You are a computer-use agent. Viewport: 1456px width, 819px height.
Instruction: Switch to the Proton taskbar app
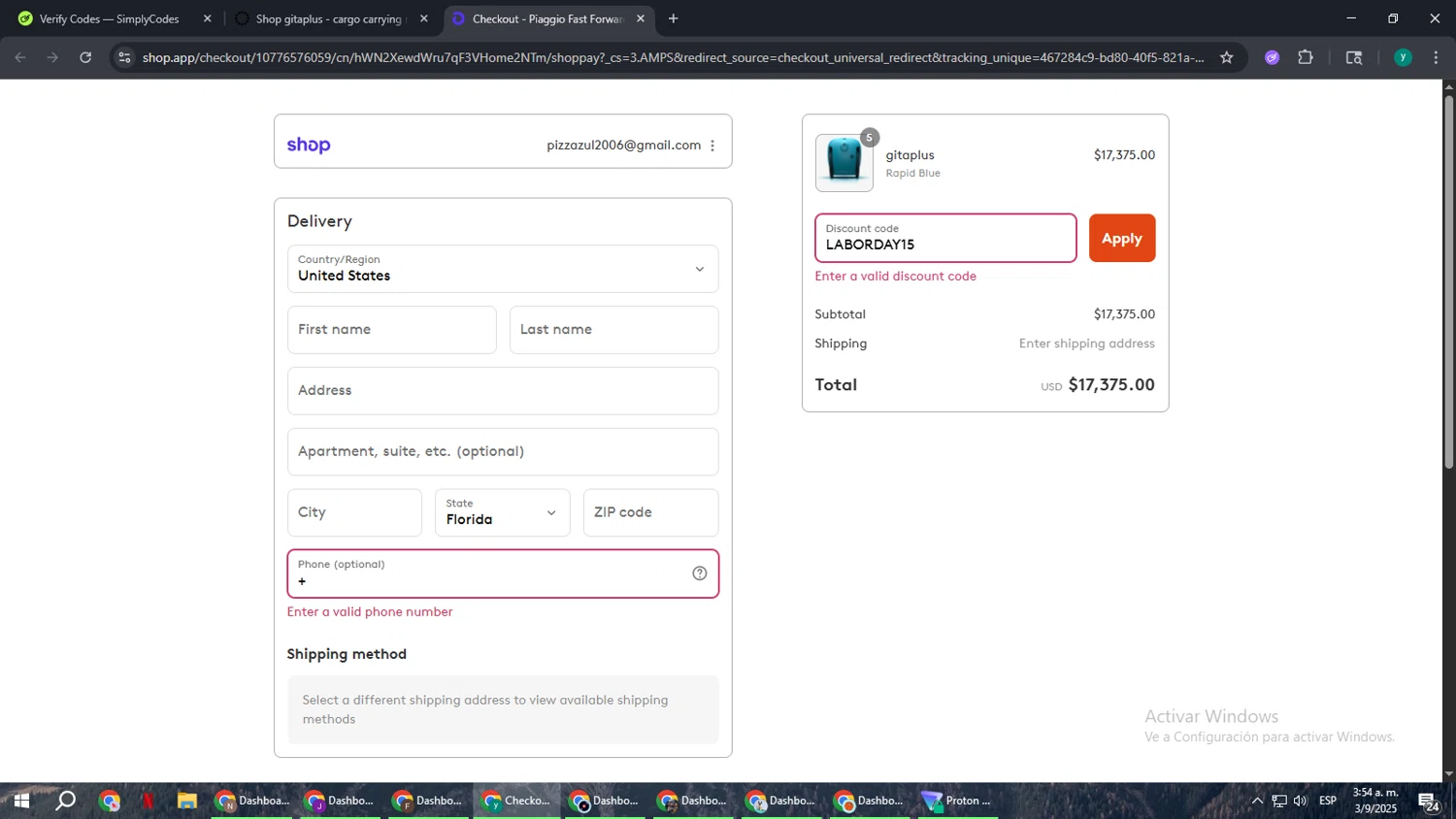pos(958,801)
